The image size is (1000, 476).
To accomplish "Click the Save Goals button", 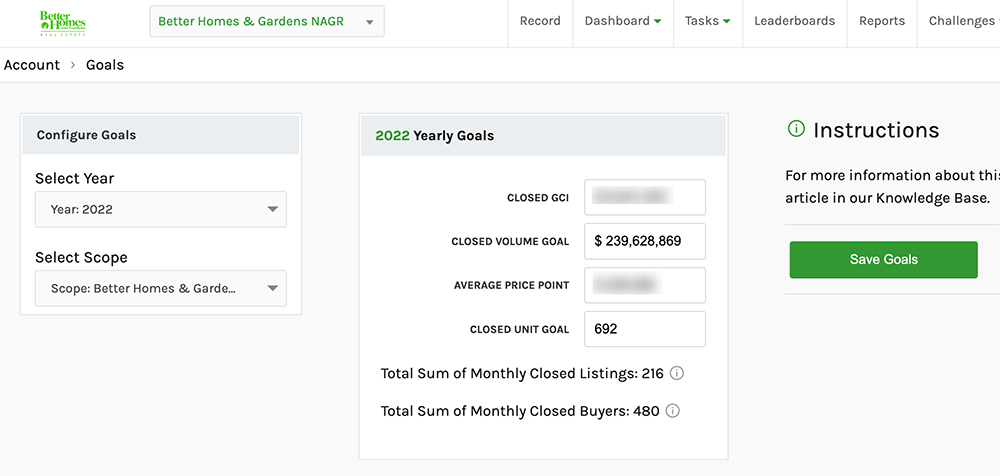I will click(883, 260).
